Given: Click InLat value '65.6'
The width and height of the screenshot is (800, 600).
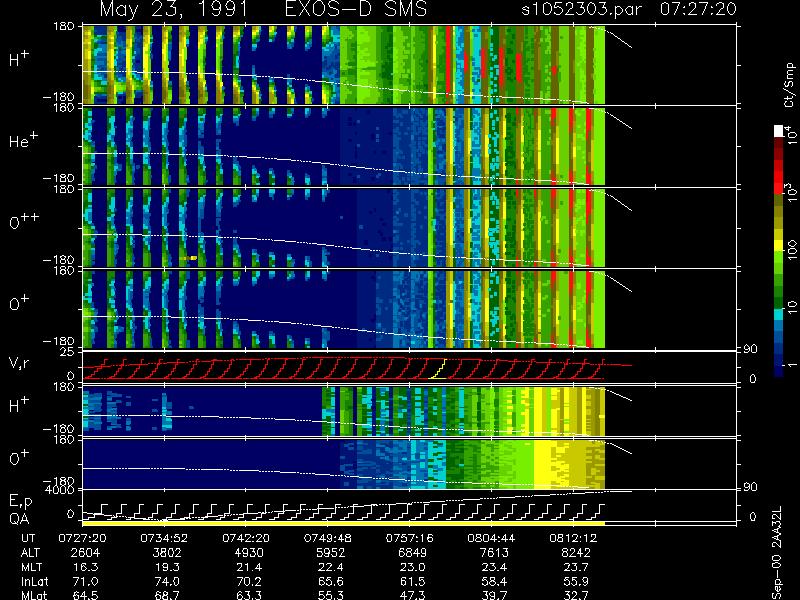Looking at the screenshot, I should tap(330, 581).
